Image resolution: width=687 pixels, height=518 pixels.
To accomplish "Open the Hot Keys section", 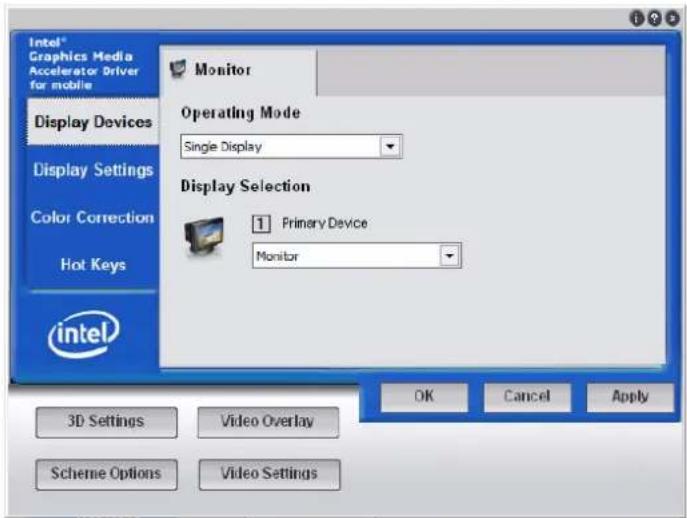I will [93, 265].
